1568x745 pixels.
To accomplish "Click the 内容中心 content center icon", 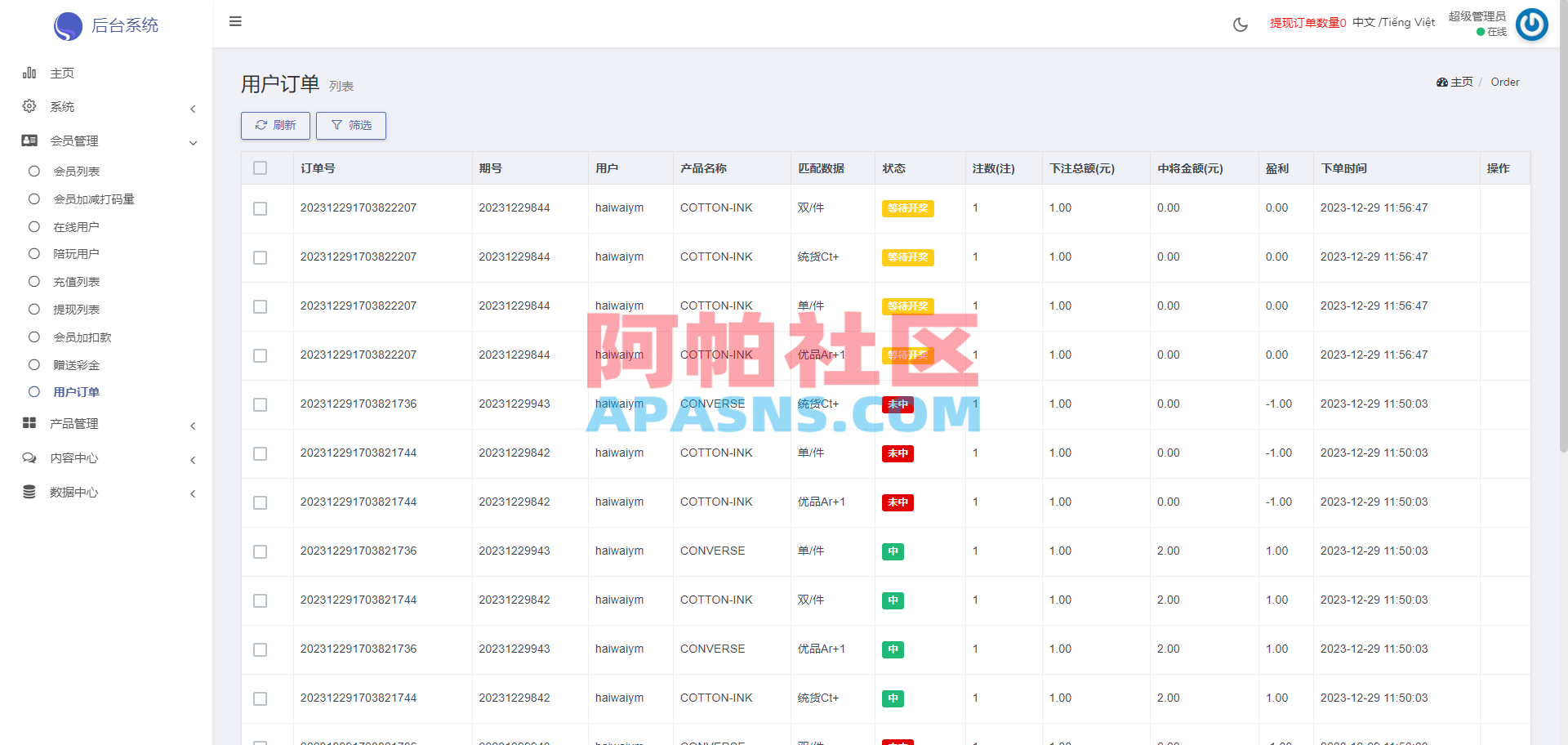I will click(x=29, y=457).
